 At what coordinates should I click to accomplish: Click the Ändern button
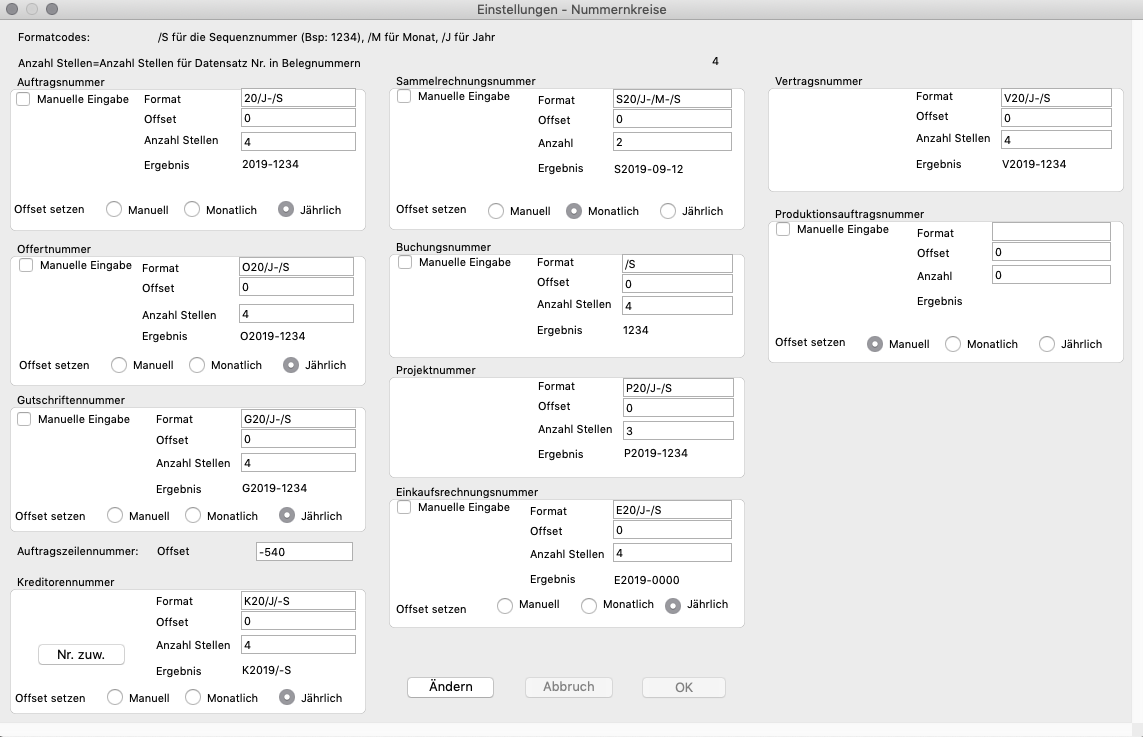[x=450, y=687]
